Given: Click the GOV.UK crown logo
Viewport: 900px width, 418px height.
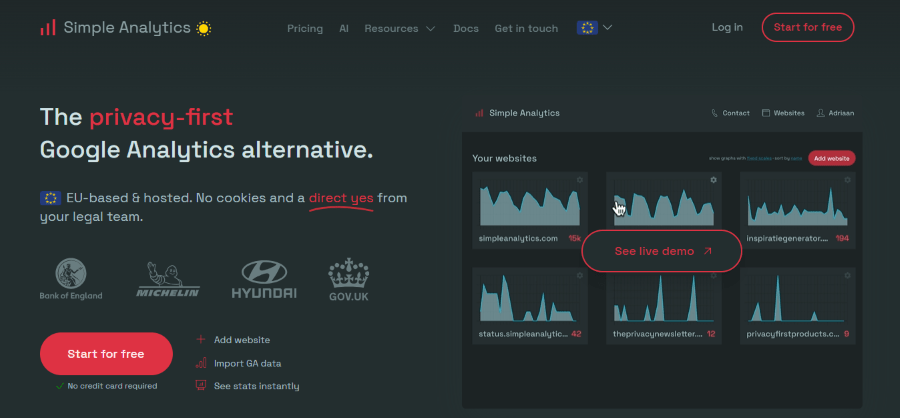Looking at the screenshot, I should [x=350, y=279].
